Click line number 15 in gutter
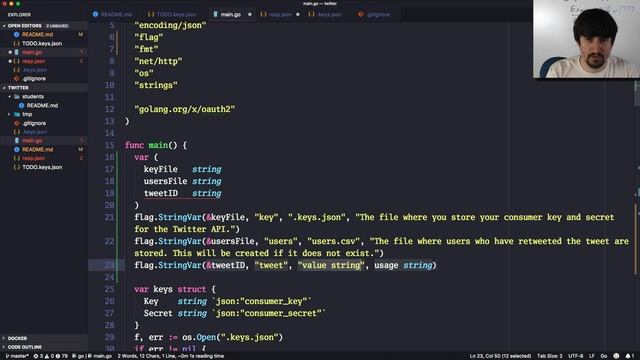Image resolution: width=640 pixels, height=360 pixels. 109,145
